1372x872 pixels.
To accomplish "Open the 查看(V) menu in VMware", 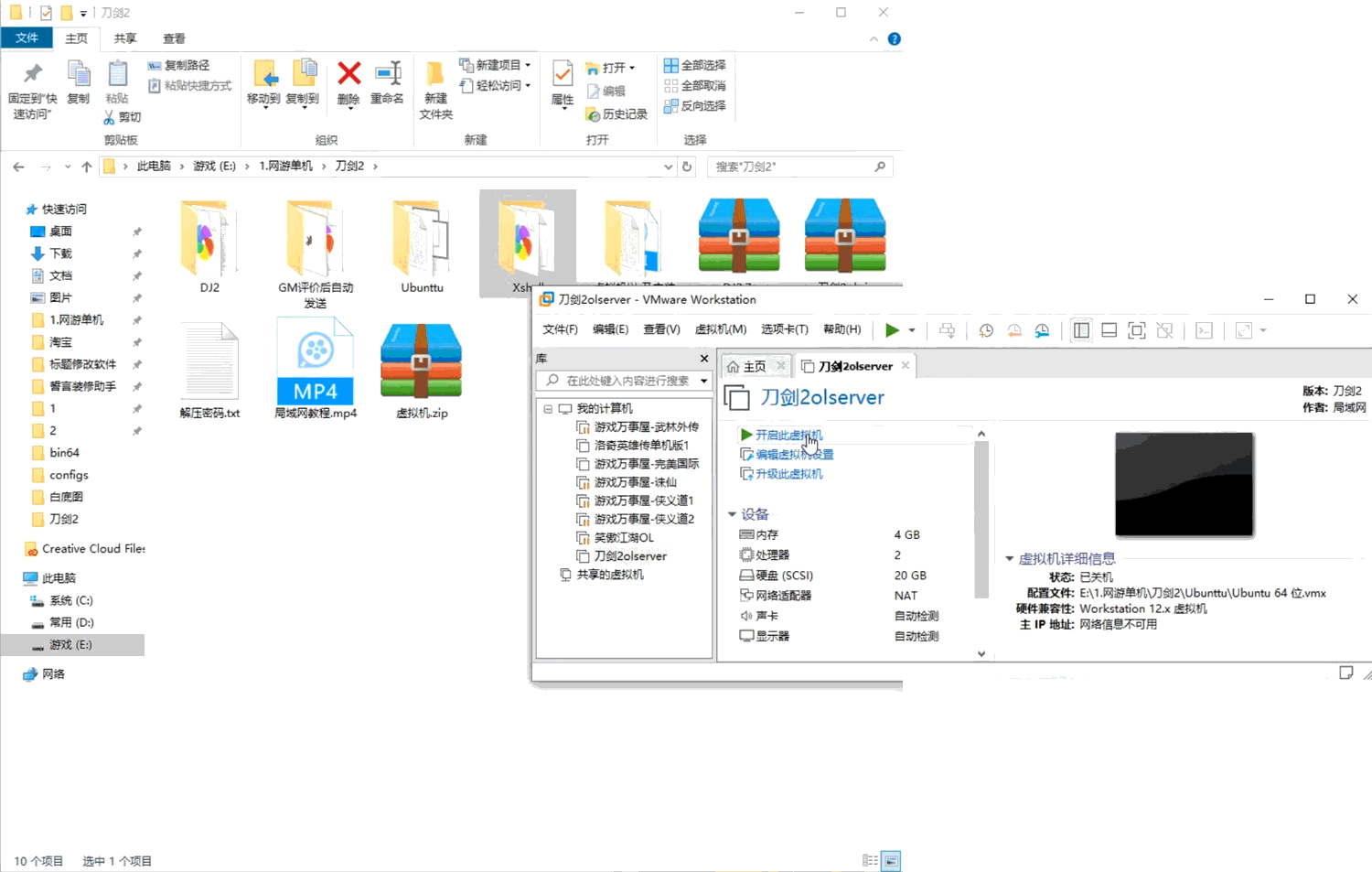I will 661,329.
